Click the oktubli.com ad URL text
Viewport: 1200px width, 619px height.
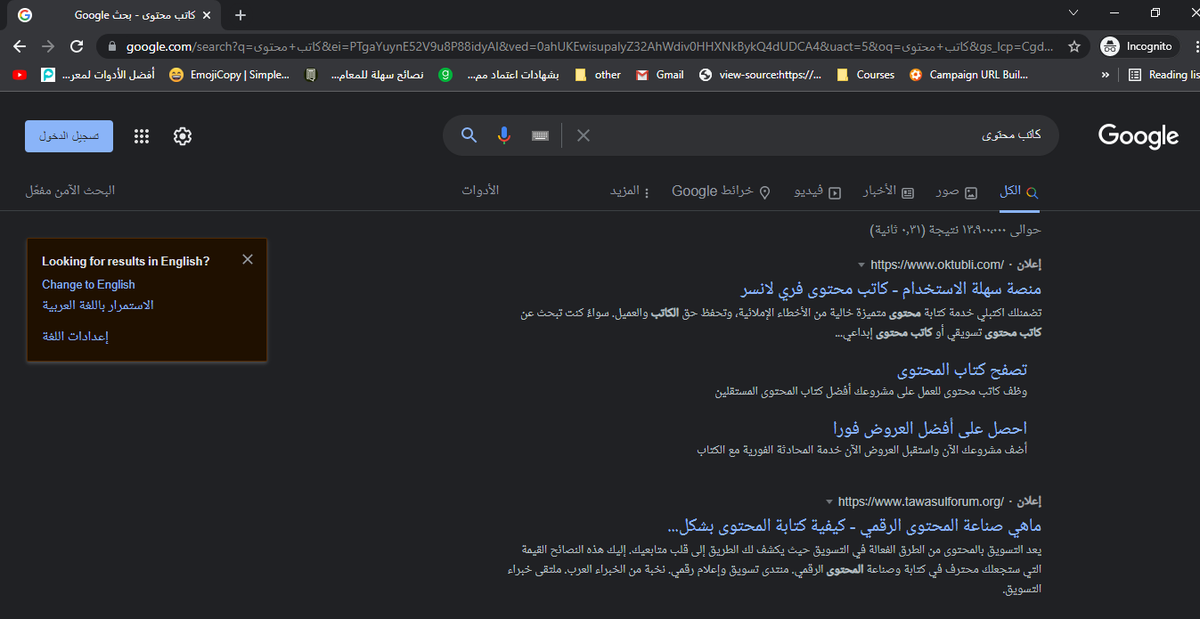click(937, 265)
